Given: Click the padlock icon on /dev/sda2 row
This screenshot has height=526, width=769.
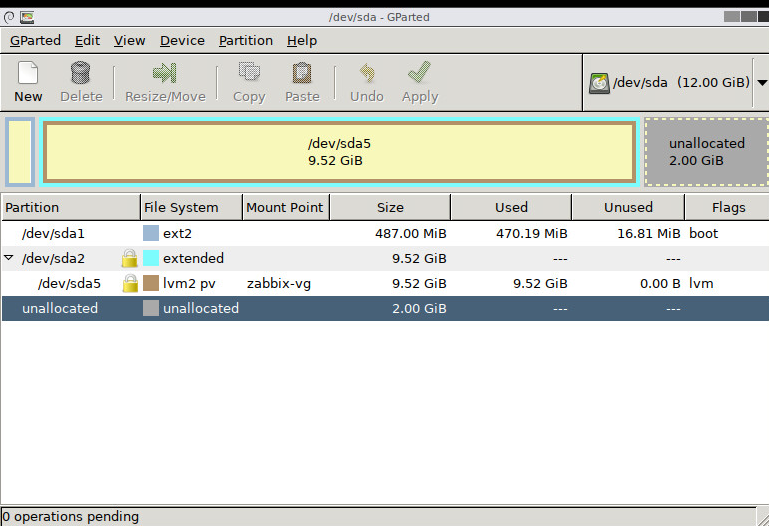Looking at the screenshot, I should click(x=129, y=258).
